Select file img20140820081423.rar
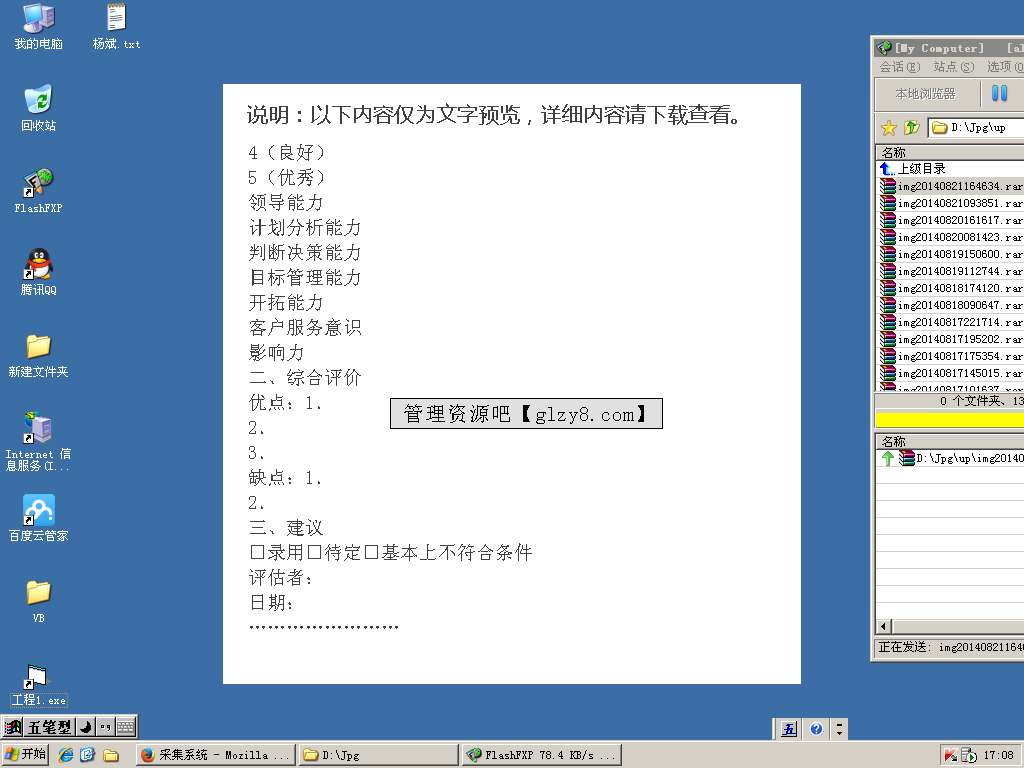The height and width of the screenshot is (768, 1024). pyautogui.click(x=950, y=237)
